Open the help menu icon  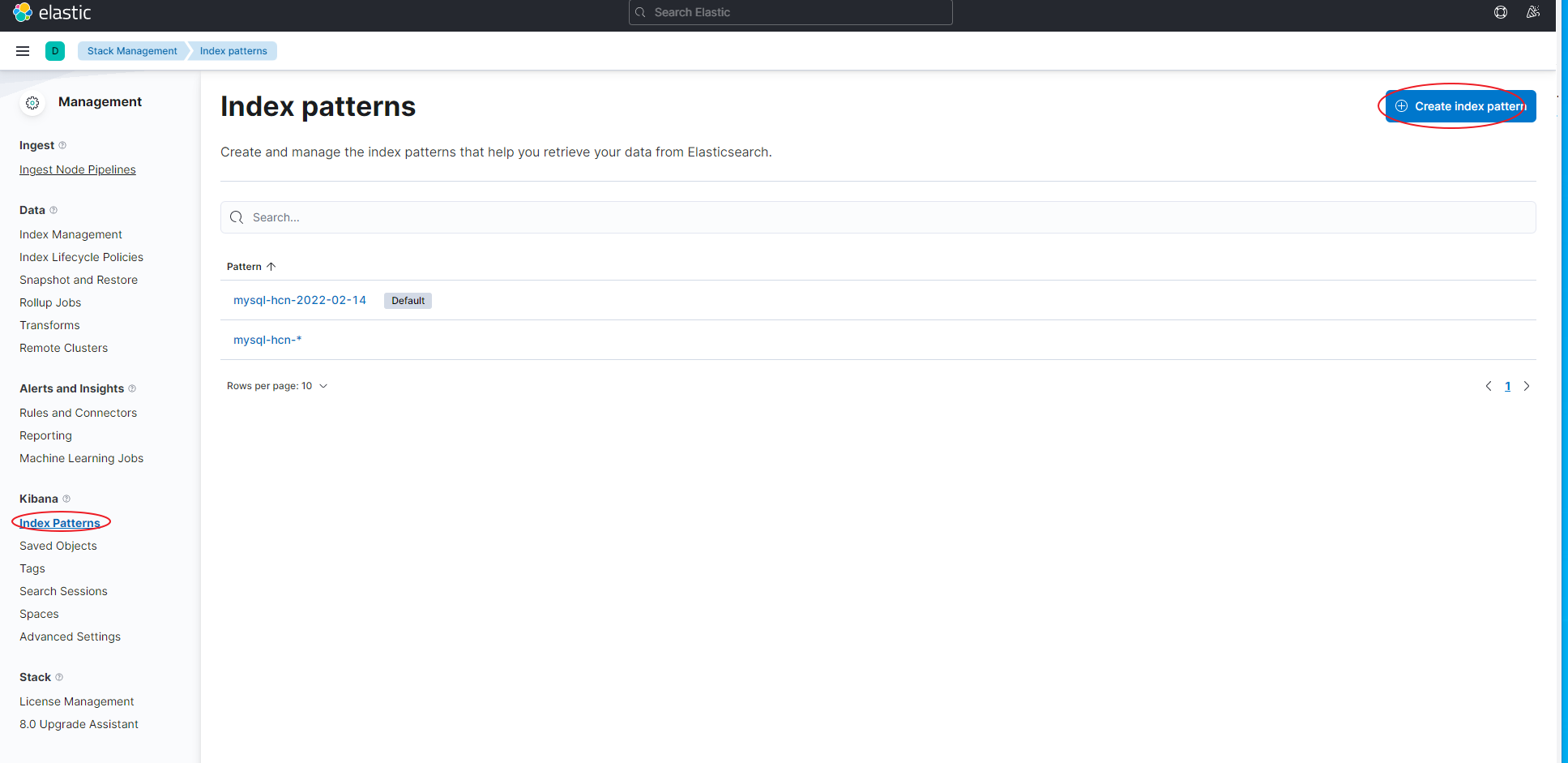click(1501, 12)
